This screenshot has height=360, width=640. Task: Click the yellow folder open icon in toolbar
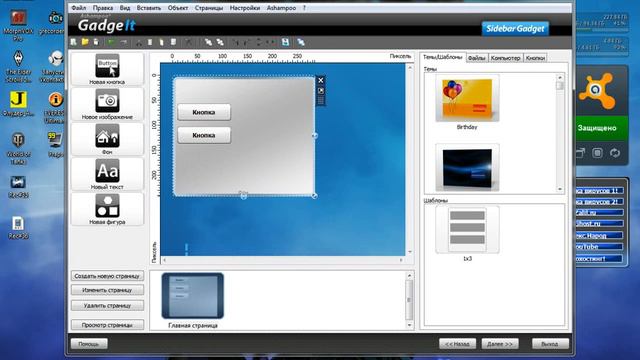(85, 42)
